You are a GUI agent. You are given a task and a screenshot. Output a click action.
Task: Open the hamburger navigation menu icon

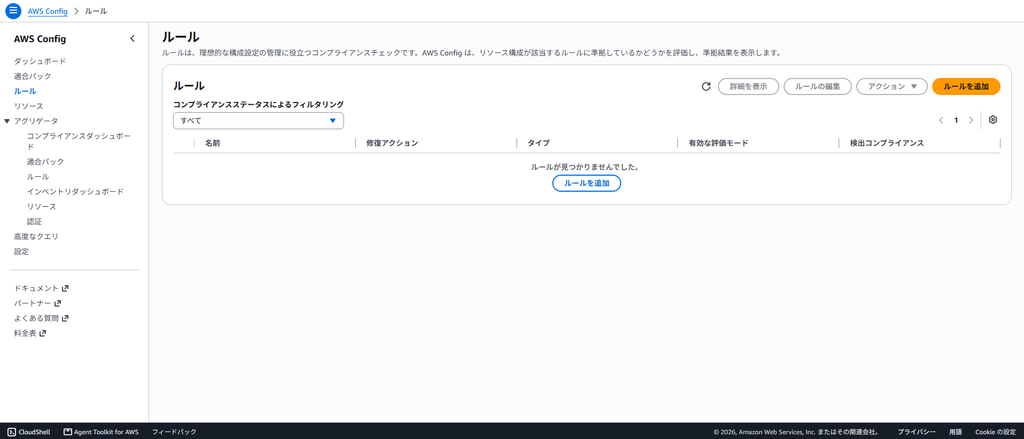click(x=13, y=11)
